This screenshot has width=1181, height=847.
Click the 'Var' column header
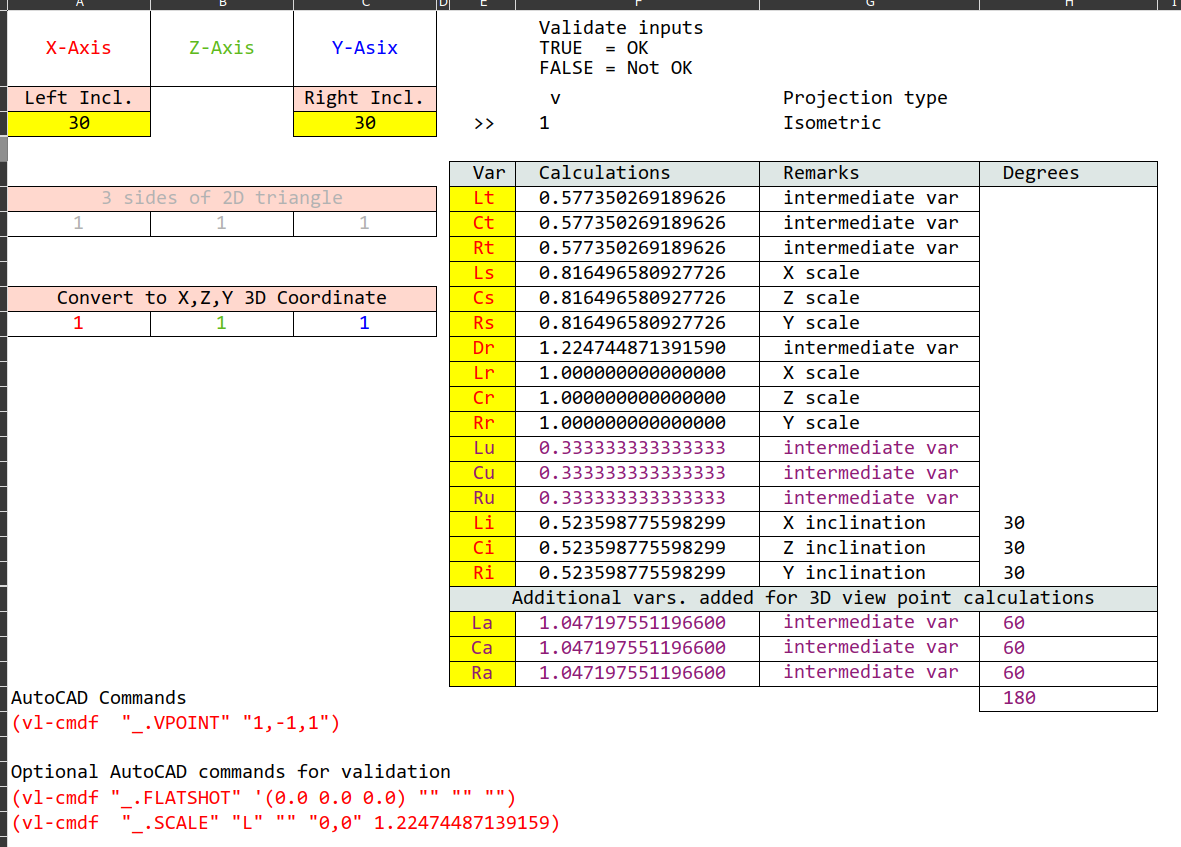(x=483, y=174)
